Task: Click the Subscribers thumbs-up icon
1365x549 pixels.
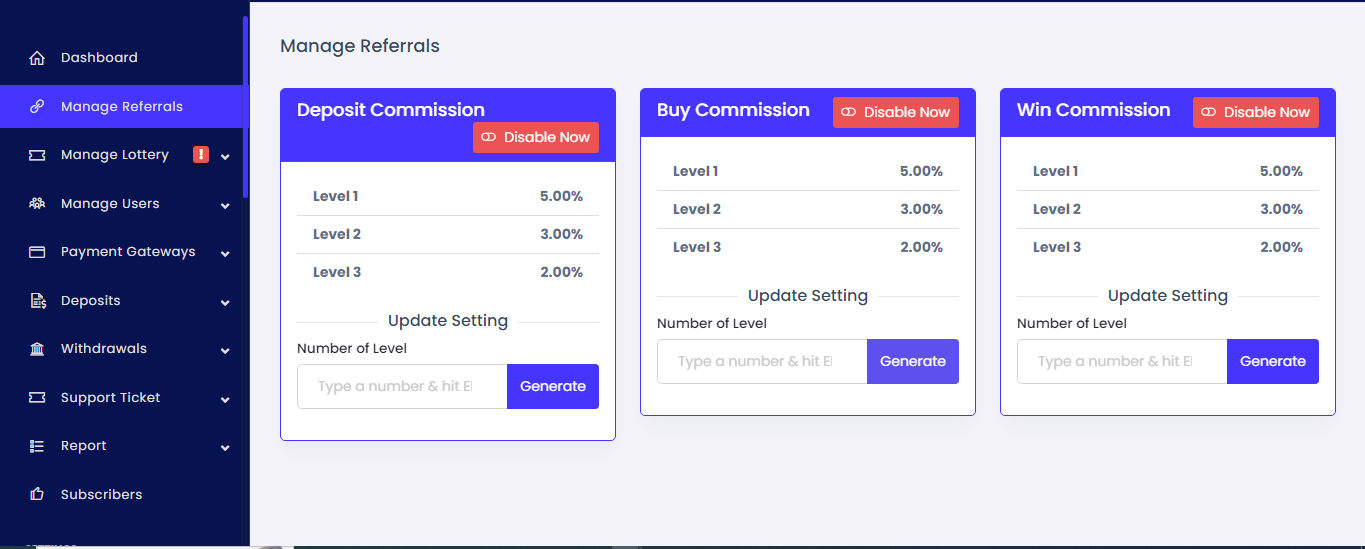Action: point(37,494)
